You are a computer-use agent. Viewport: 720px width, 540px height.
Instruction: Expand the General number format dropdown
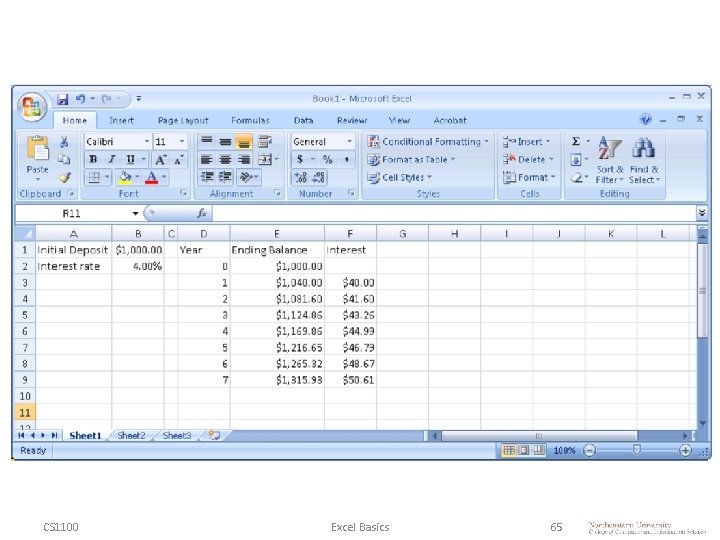[x=349, y=141]
